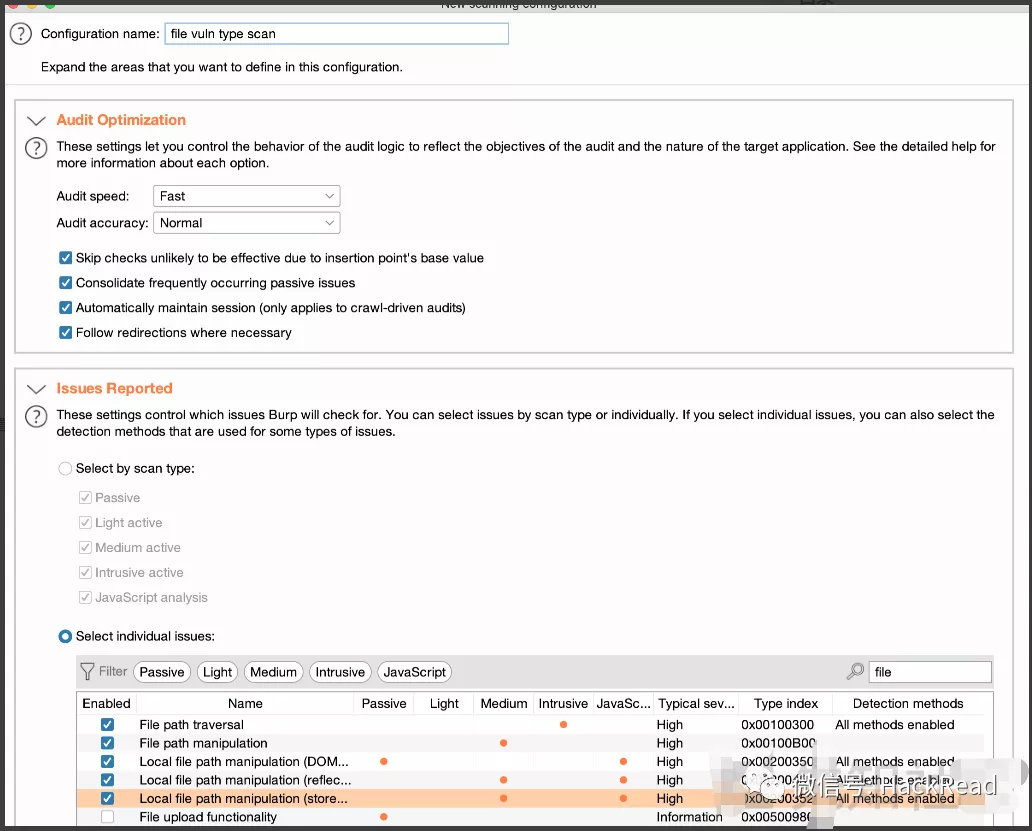This screenshot has height=831, width=1032.
Task: Click type index 0x00100300
Action: (x=777, y=724)
